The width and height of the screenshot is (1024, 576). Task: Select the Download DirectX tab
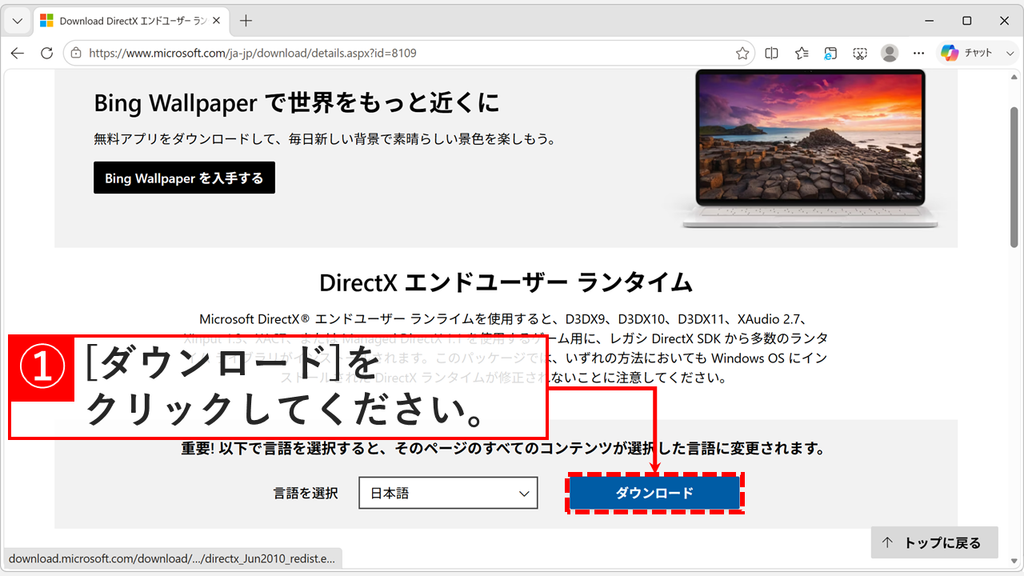pos(131,21)
